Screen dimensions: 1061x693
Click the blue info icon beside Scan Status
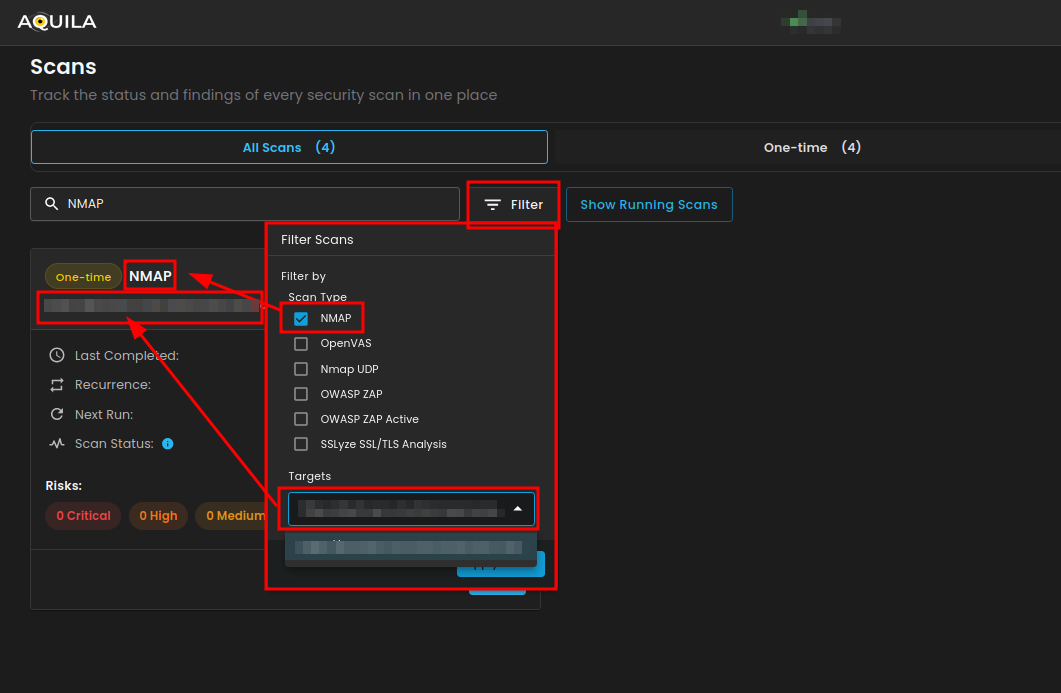[168, 443]
